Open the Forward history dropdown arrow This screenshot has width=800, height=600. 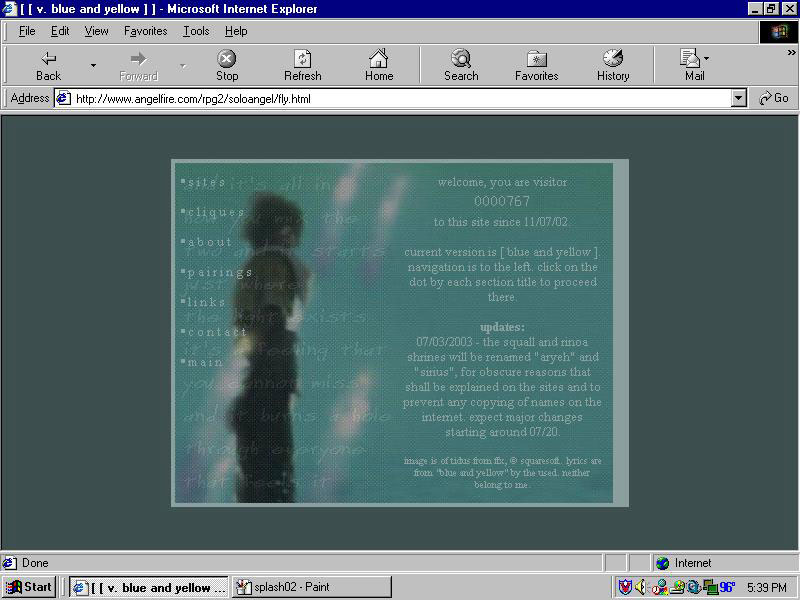183,65
